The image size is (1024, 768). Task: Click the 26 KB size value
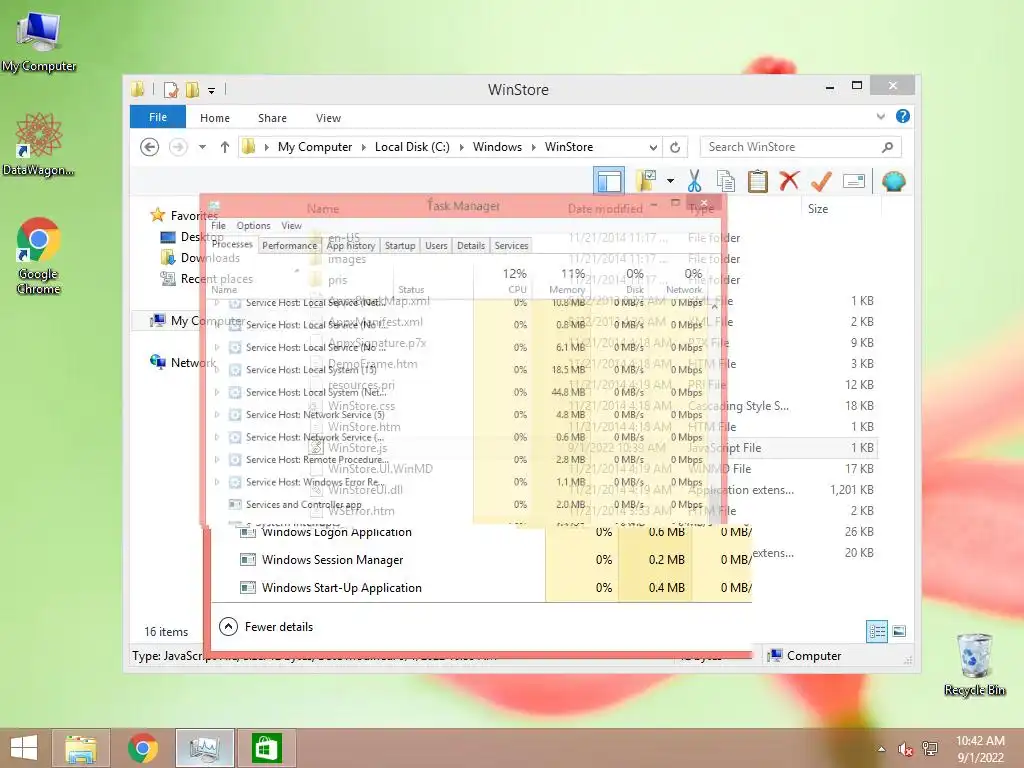point(859,532)
